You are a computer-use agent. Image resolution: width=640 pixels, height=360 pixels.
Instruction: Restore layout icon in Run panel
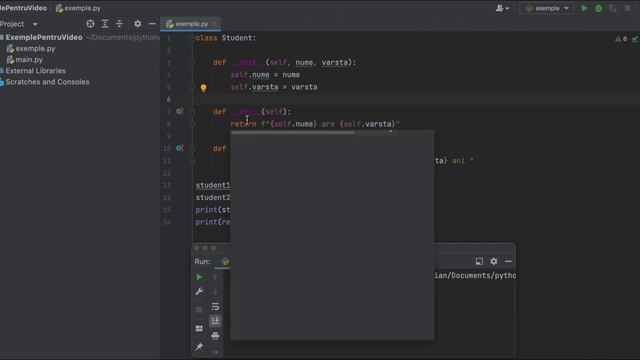click(x=199, y=329)
